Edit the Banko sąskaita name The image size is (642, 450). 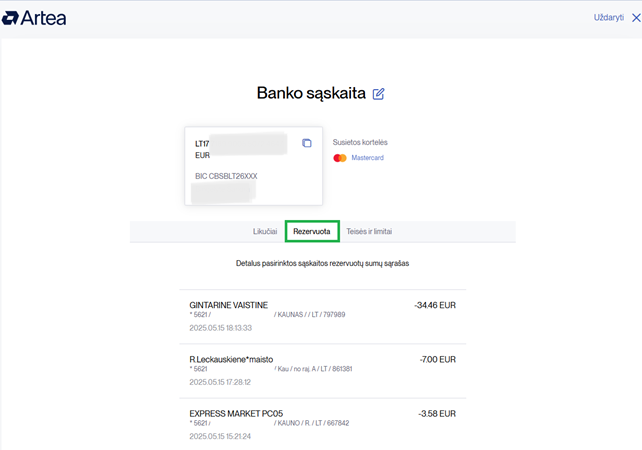tap(378, 94)
